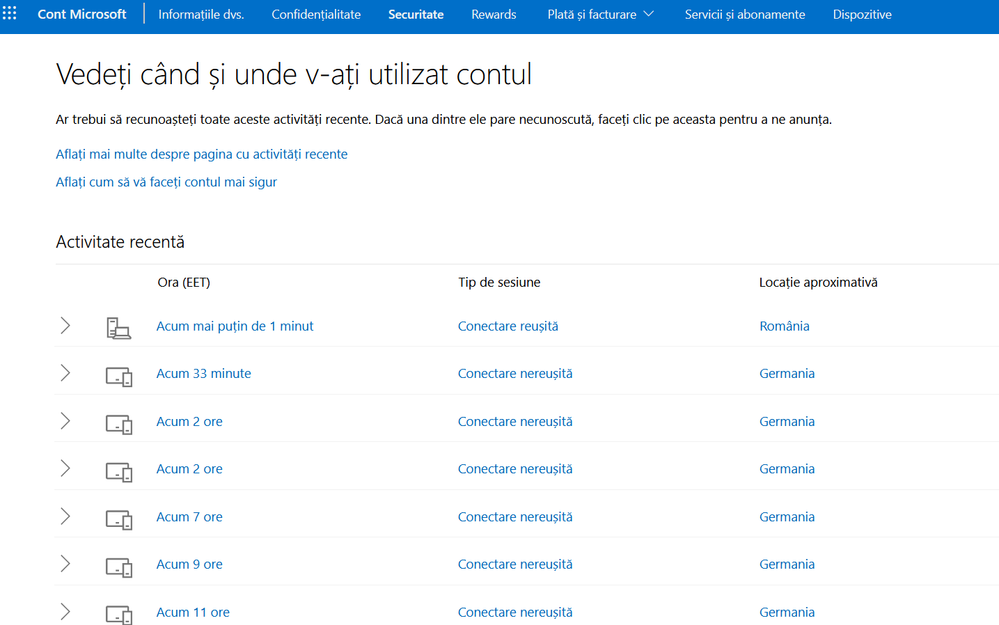
Task: Click the desktop device icon on first activity
Action: point(119,326)
